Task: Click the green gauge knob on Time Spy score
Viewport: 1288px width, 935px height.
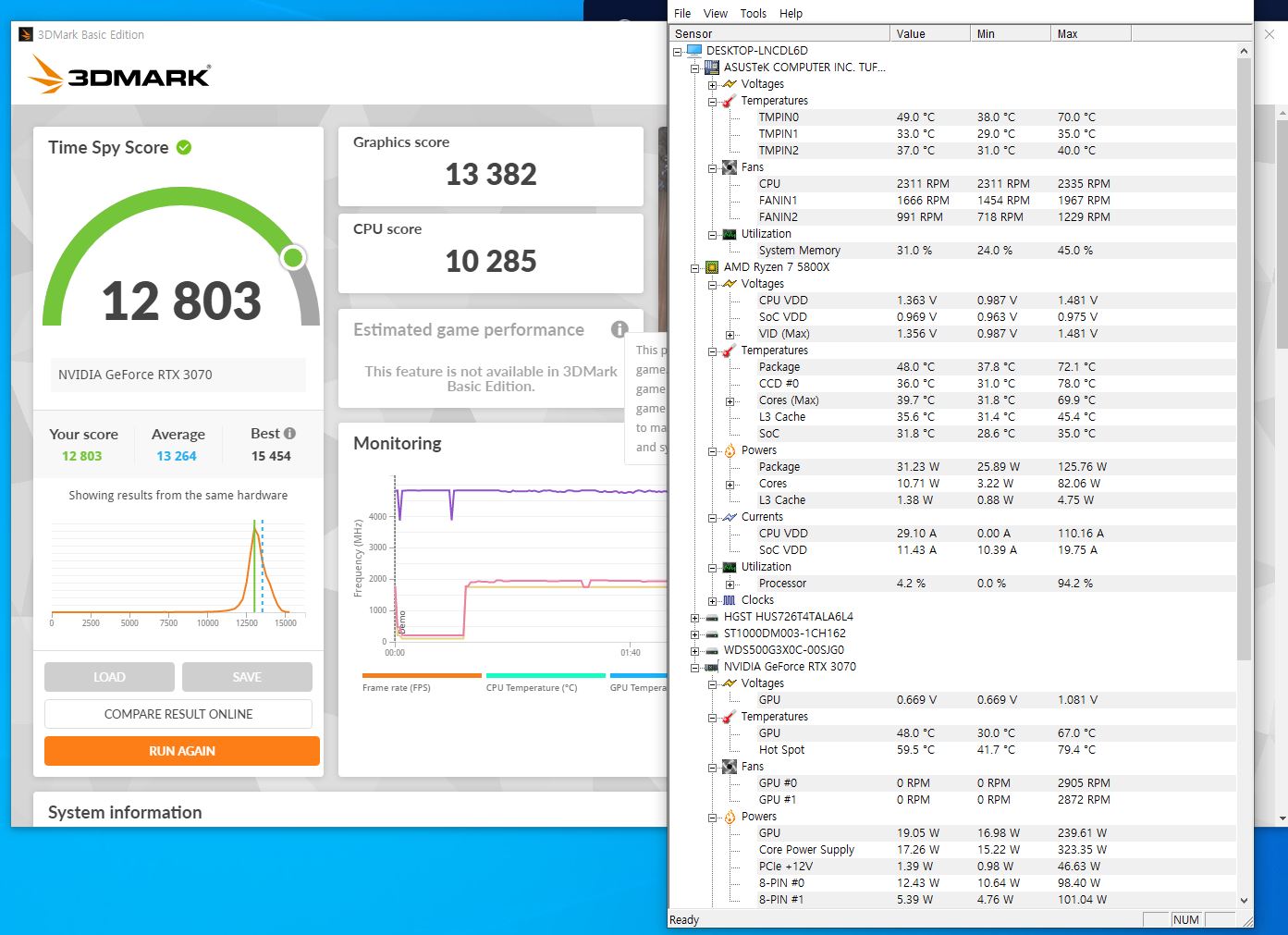Action: pyautogui.click(x=293, y=257)
